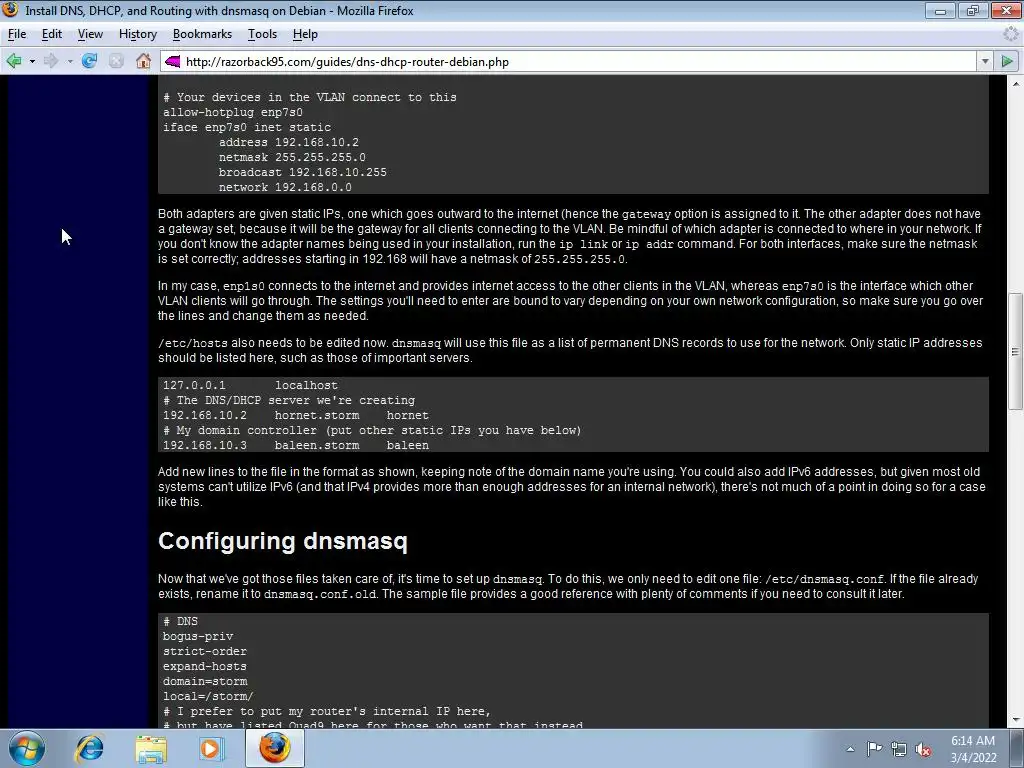The height and width of the screenshot is (768, 1024).
Task: Reload the page with the refresh icon
Action: coord(89,61)
